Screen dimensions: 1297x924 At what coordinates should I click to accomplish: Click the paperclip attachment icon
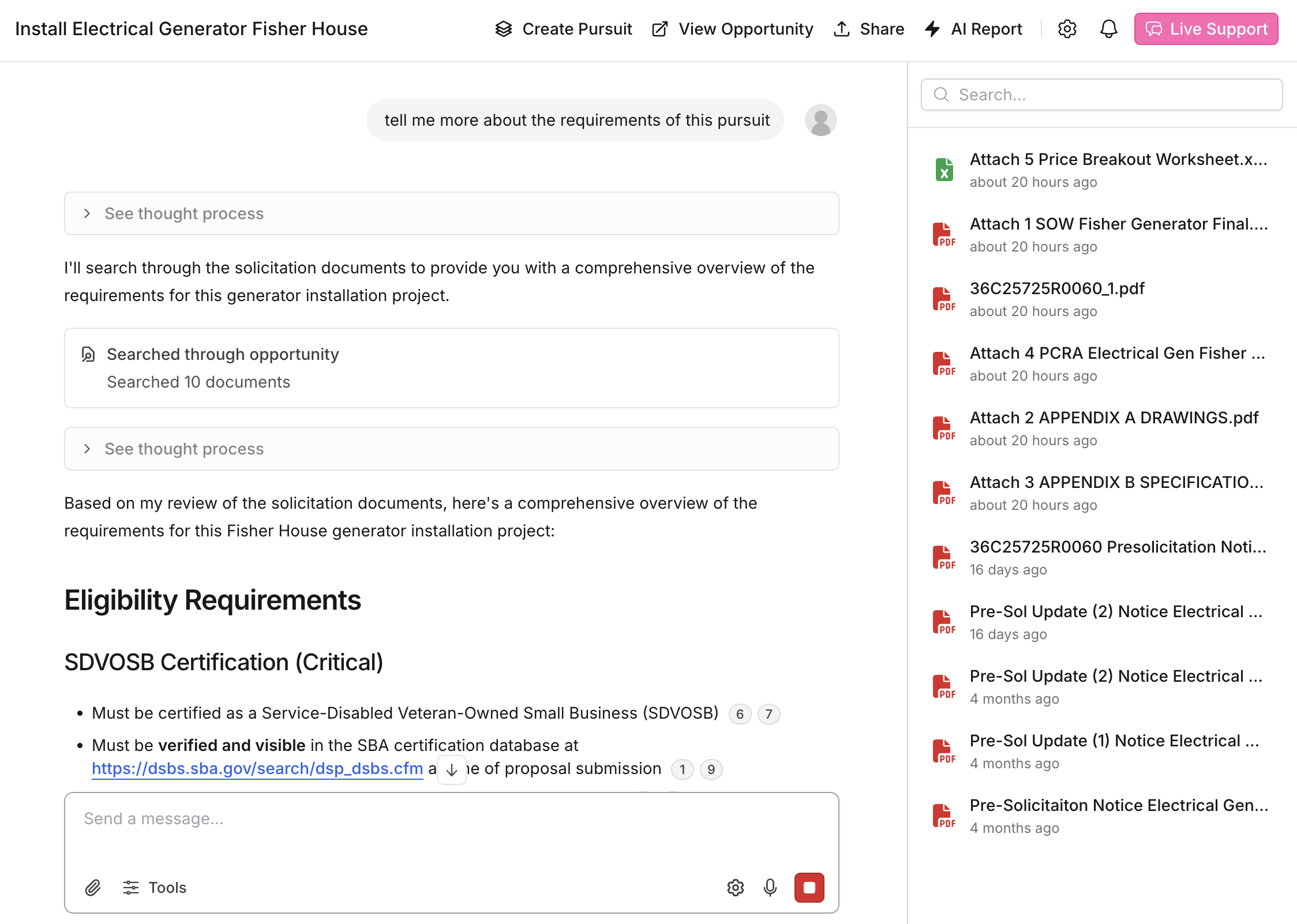pyautogui.click(x=93, y=887)
